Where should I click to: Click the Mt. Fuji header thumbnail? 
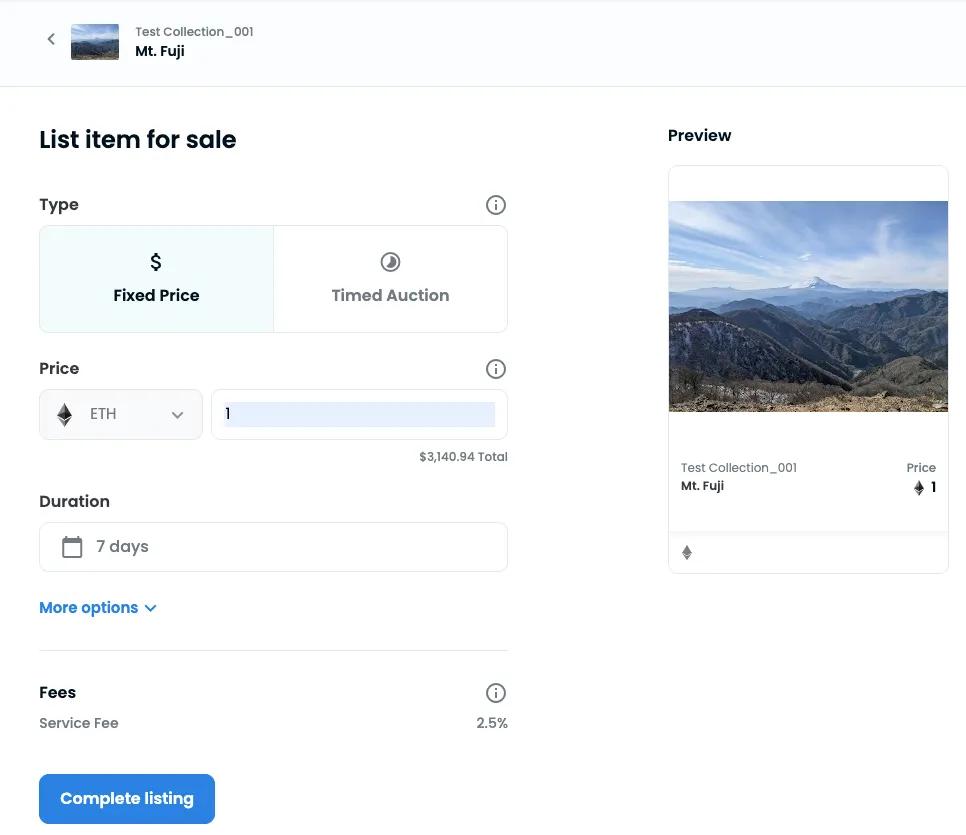(x=95, y=41)
